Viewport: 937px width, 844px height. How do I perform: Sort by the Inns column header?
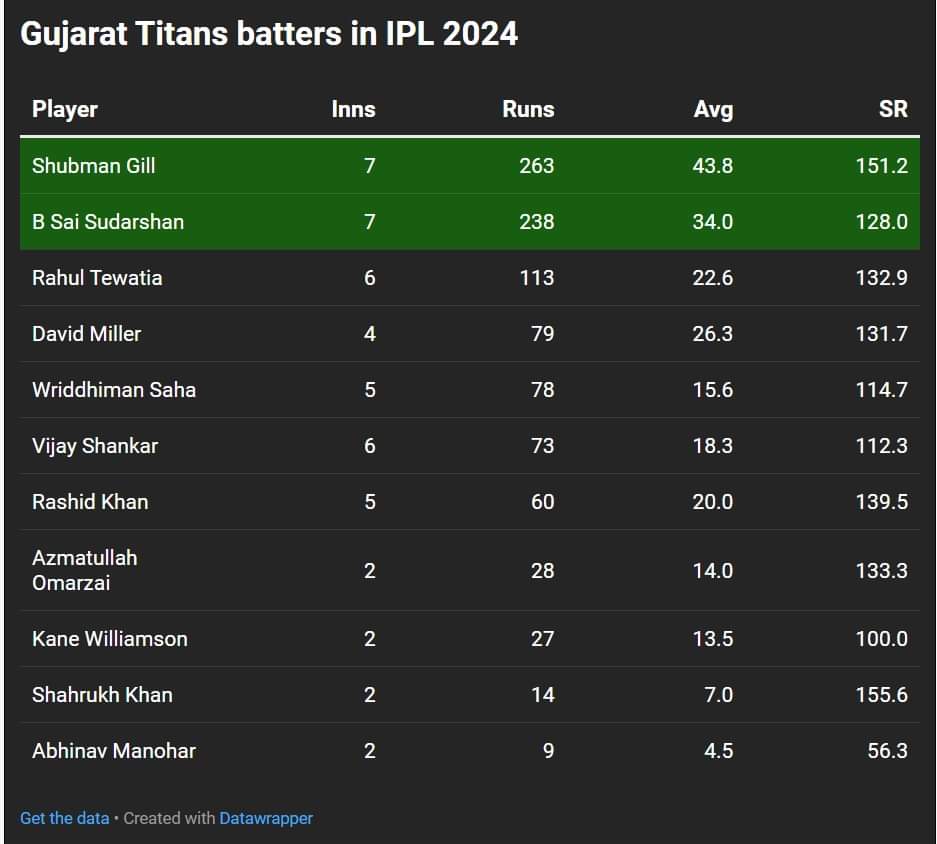[x=353, y=109]
